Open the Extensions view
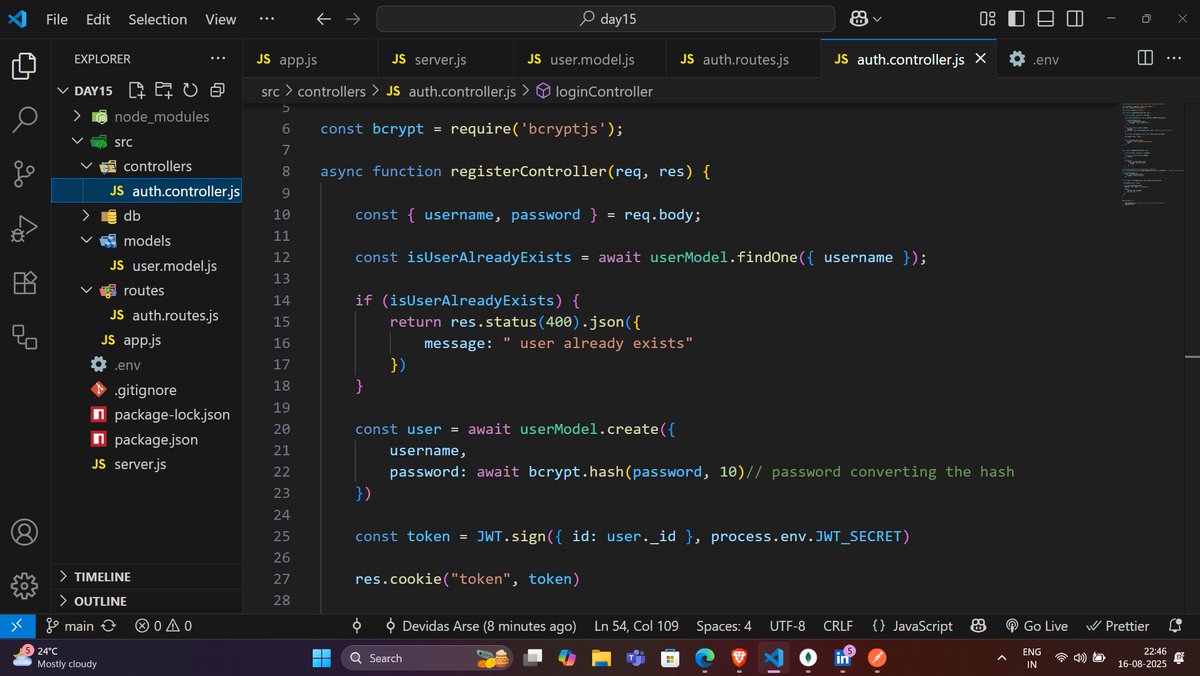The image size is (1200, 676). pos(24,283)
